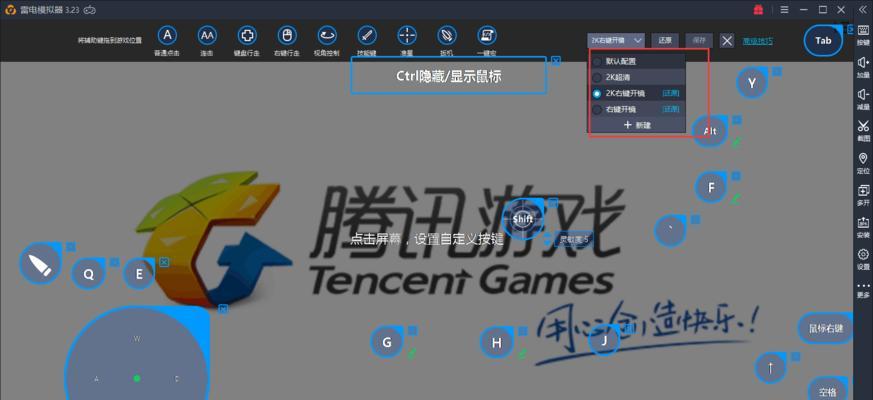The height and width of the screenshot is (400, 873).
Task: Select the J key mapping
Action: (x=604, y=339)
